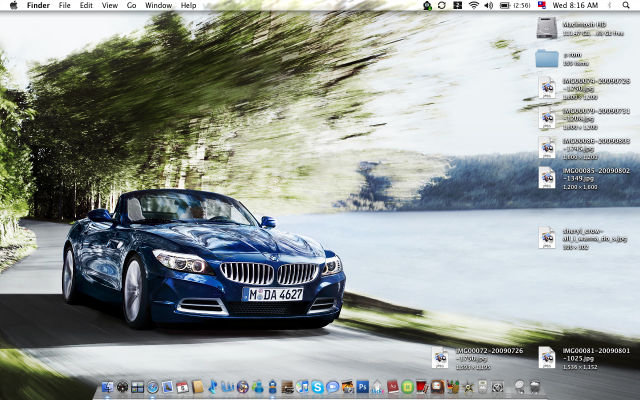The height and width of the screenshot is (400, 640).
Task: Launch Microsoft Word from the Dock
Action: pyautogui.click(x=227, y=387)
